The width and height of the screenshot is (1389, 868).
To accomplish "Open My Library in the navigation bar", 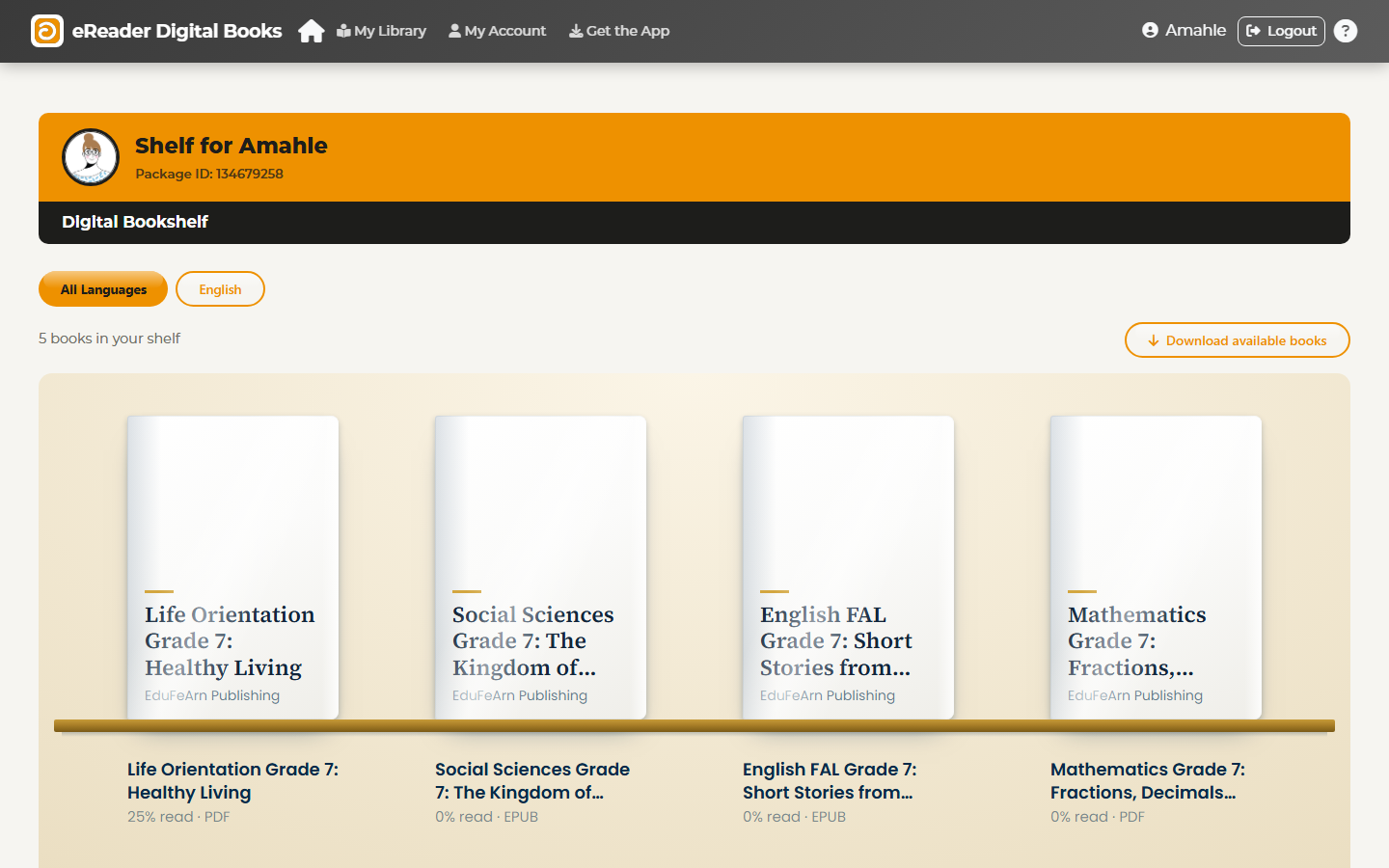I will 381,31.
